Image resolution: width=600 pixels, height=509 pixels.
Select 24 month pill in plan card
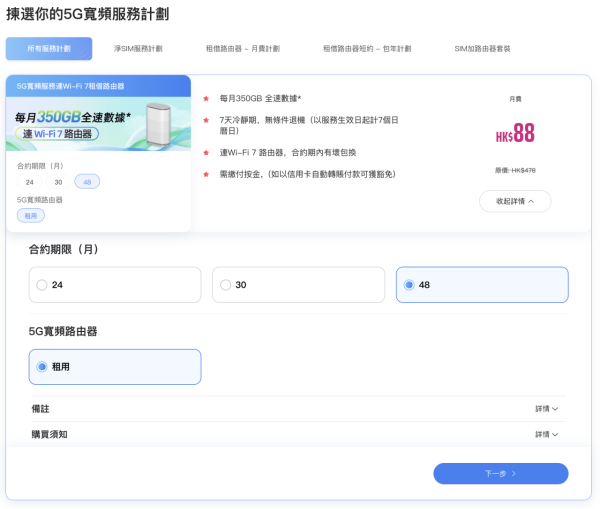click(x=29, y=182)
